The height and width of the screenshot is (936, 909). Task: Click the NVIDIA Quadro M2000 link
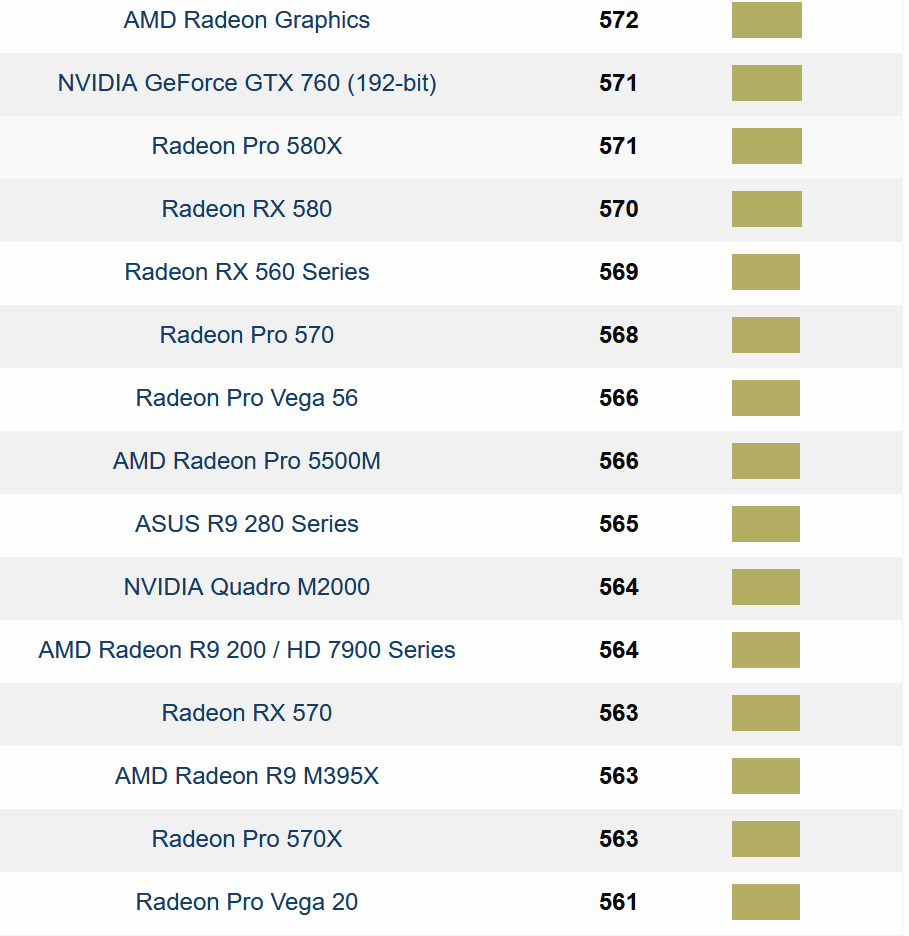click(x=246, y=587)
